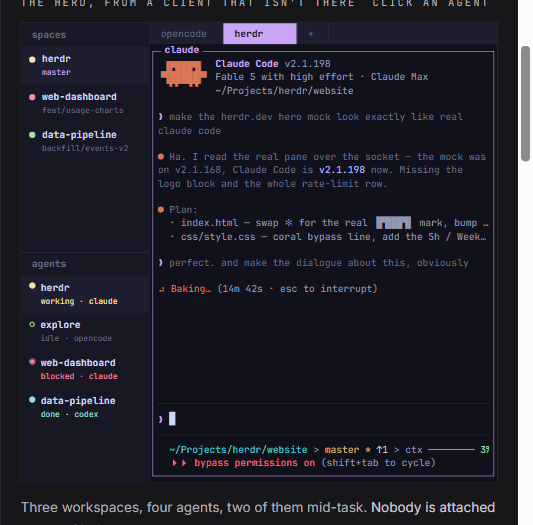Click the orange Baking spinner indicator
Image resolution: width=533 pixels, height=525 pixels.
click(162, 289)
